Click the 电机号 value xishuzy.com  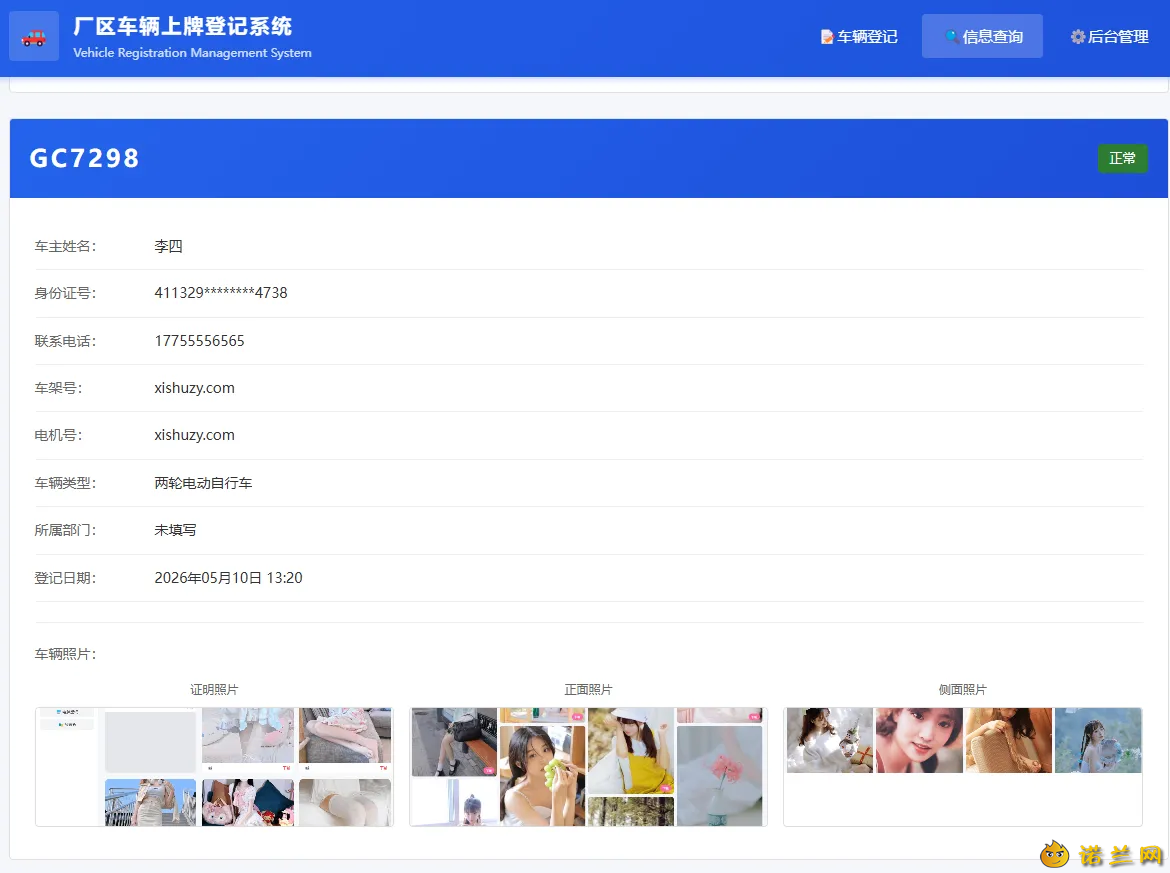[195, 435]
